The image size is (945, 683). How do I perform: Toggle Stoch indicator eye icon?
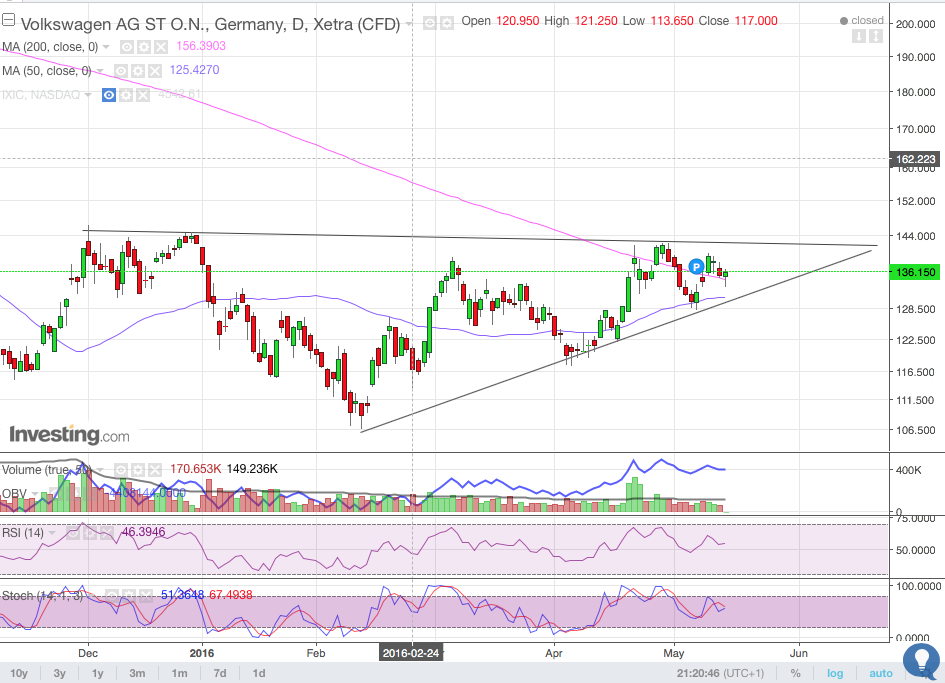(x=112, y=596)
